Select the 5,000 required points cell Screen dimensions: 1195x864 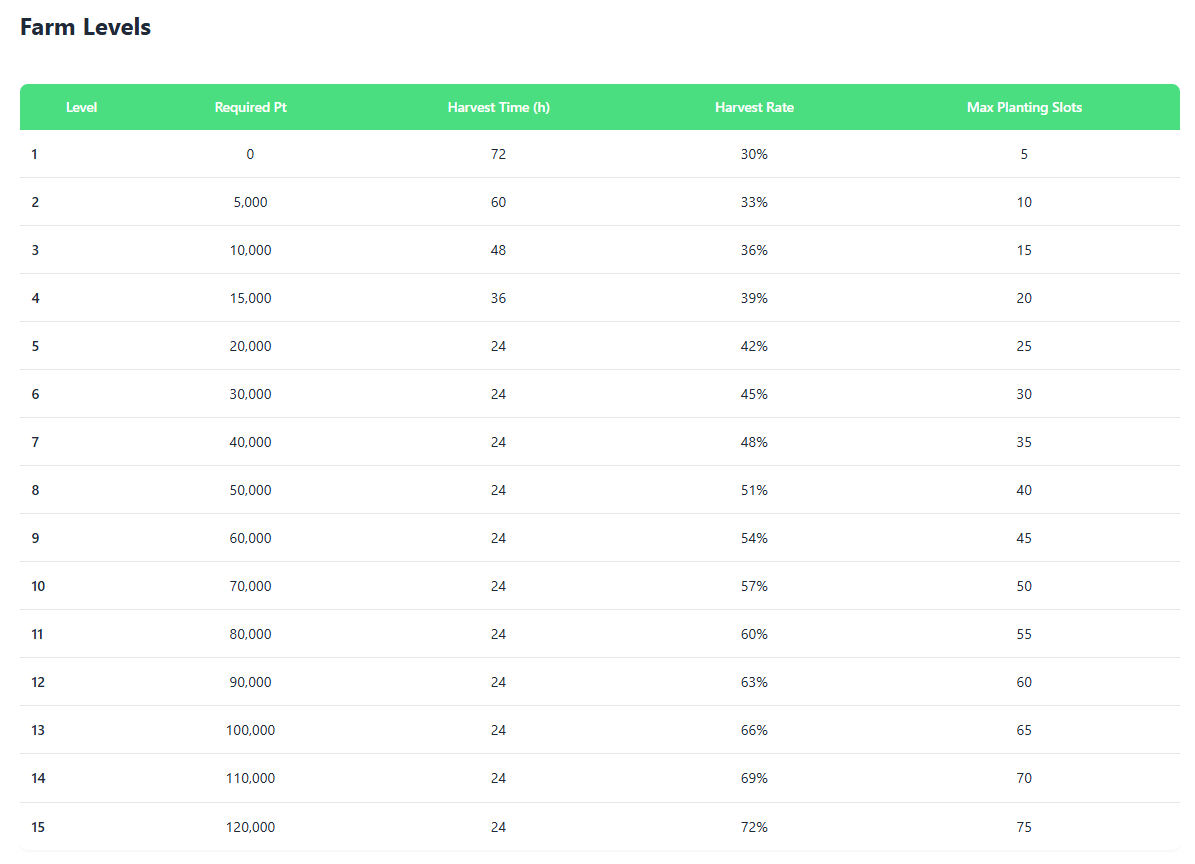(251, 202)
